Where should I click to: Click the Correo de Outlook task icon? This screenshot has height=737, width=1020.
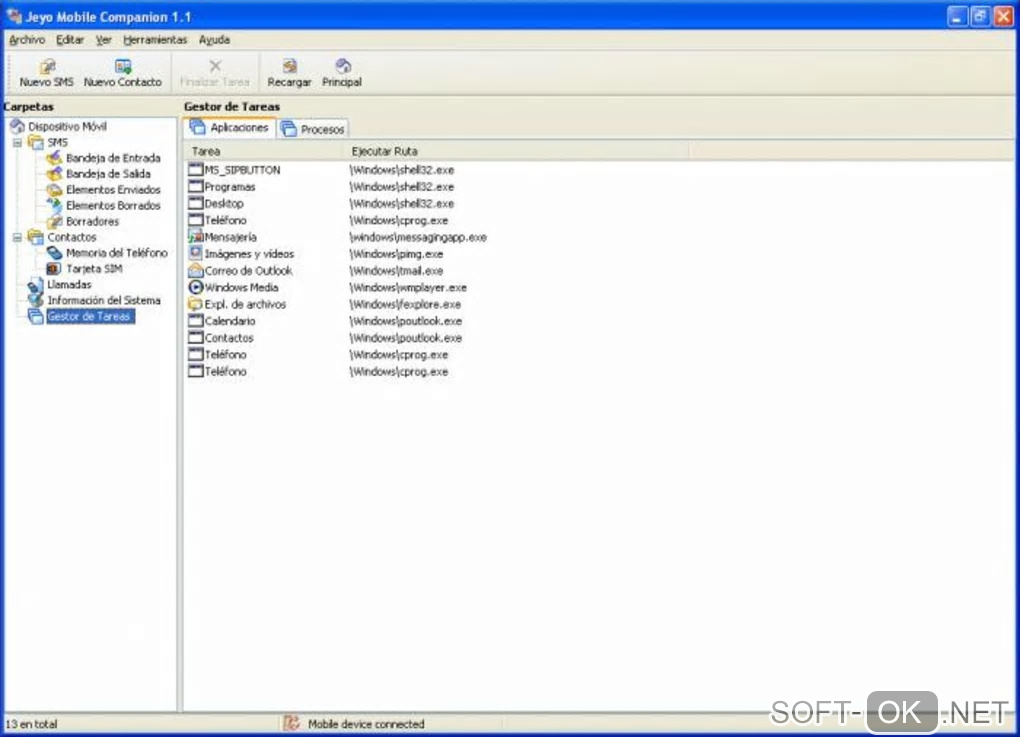[x=196, y=271]
